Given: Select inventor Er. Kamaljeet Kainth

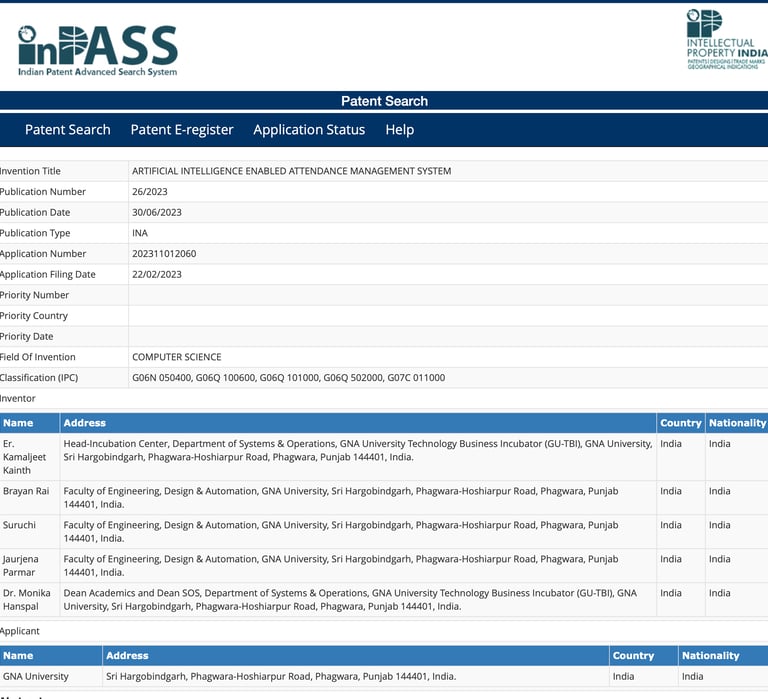Looking at the screenshot, I should point(24,457).
